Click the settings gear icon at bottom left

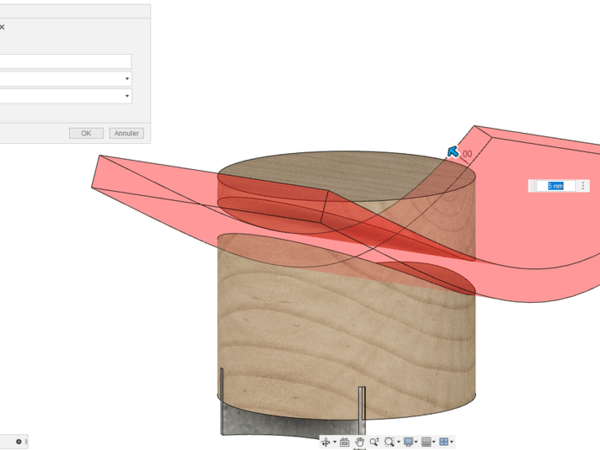coord(19,441)
